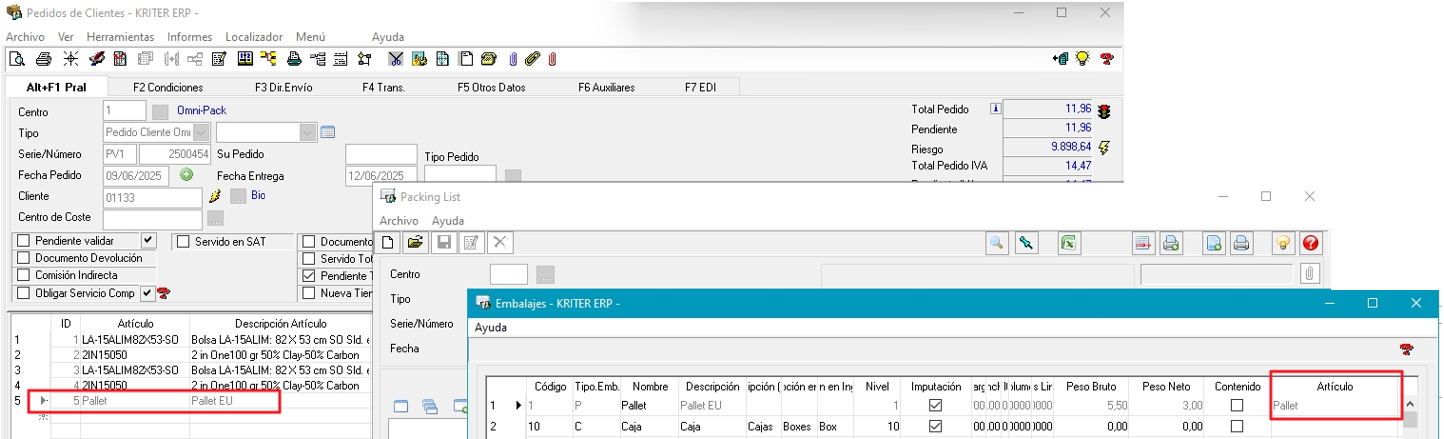Click the Cliente input field containing 01133
The height and width of the screenshot is (439, 1444).
pyautogui.click(x=152, y=197)
